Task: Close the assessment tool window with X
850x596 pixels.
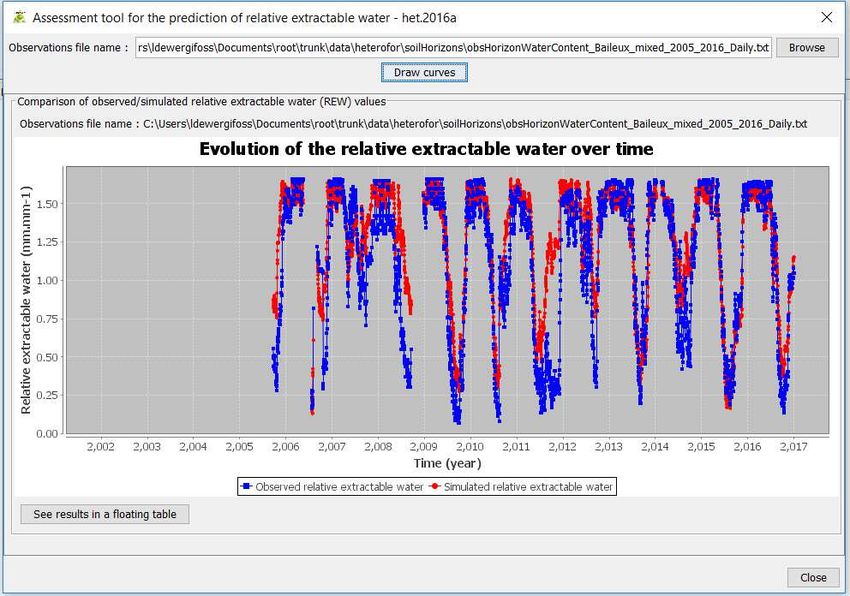Action: coord(827,17)
